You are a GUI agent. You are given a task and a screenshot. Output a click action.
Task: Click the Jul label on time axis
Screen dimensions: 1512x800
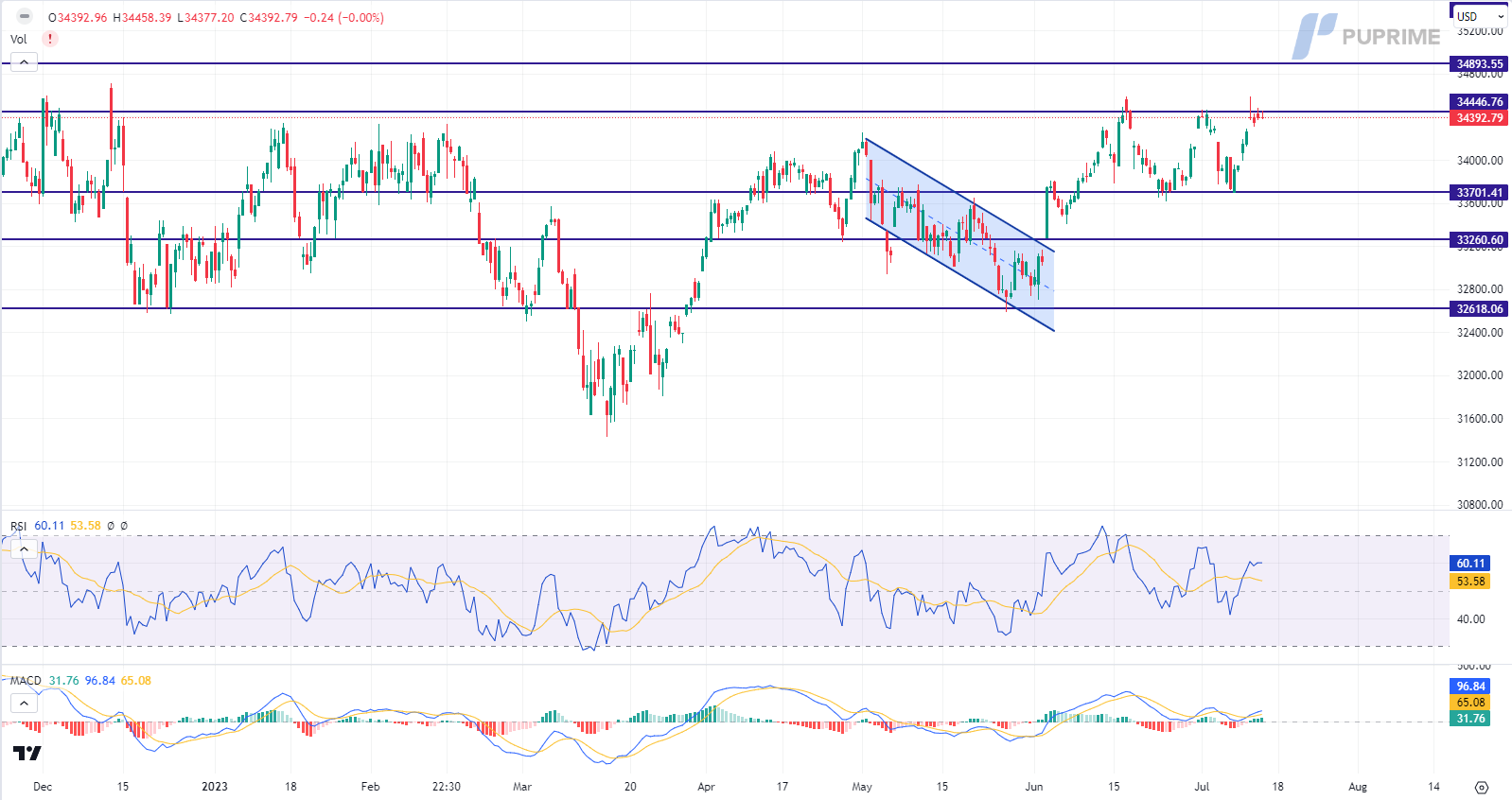pos(1202,787)
